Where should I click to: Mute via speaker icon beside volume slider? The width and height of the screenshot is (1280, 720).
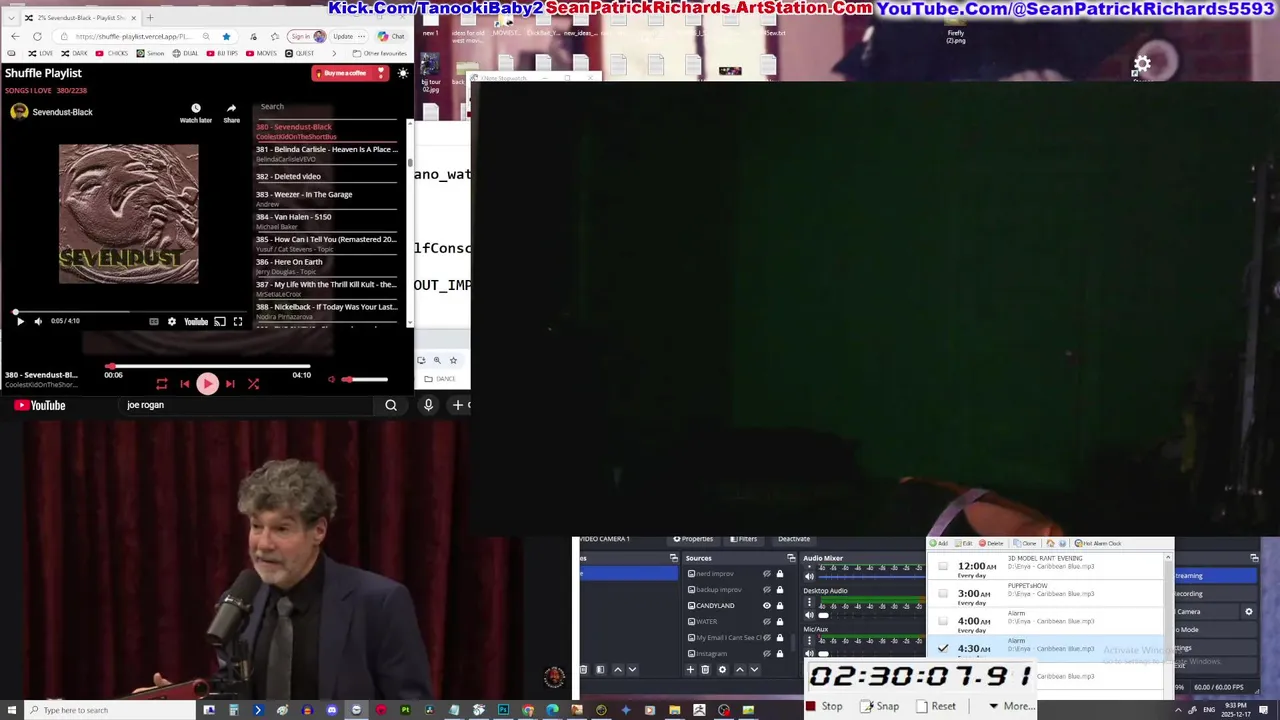pos(332,379)
